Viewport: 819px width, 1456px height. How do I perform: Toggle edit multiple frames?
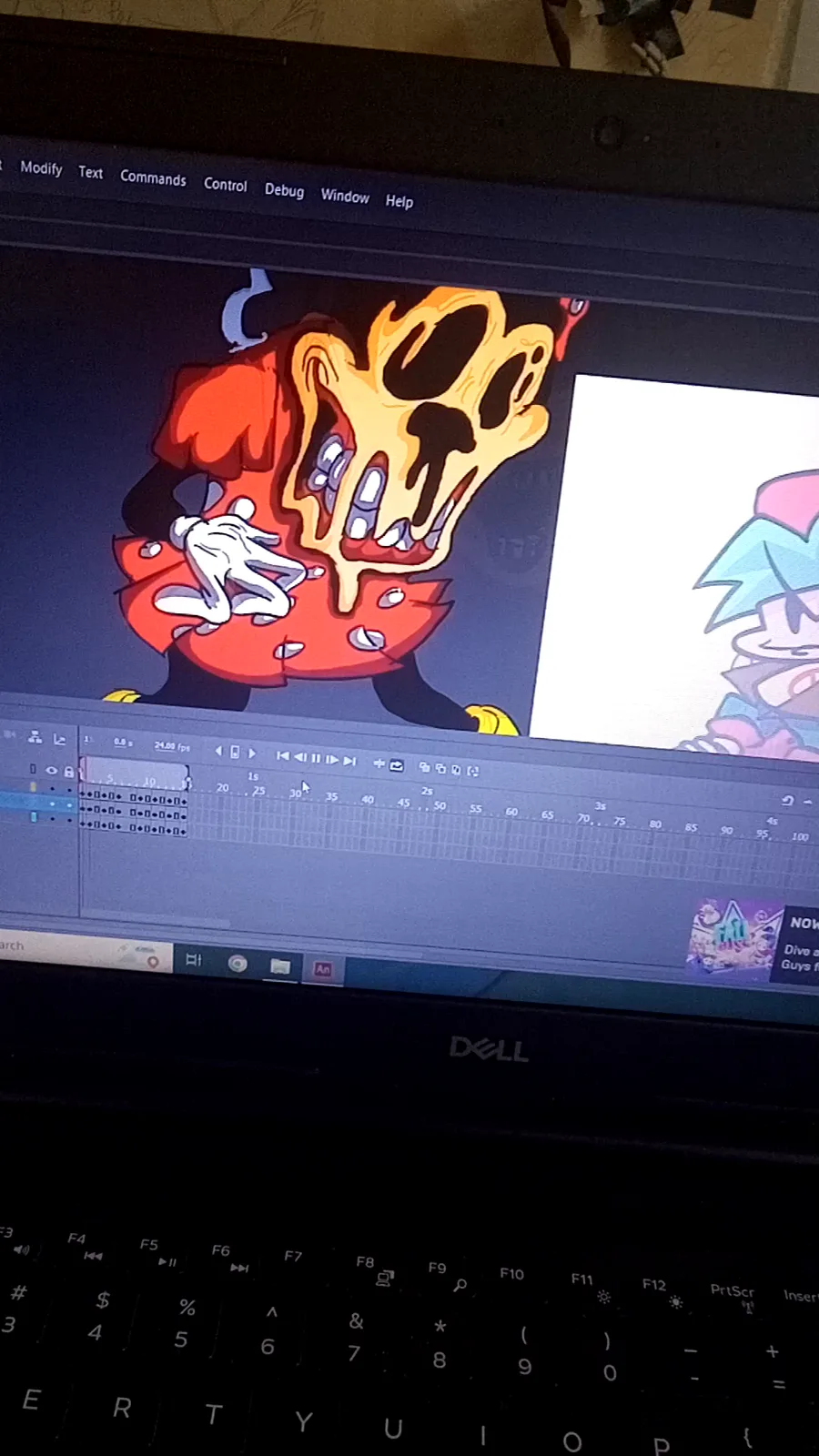click(x=456, y=770)
